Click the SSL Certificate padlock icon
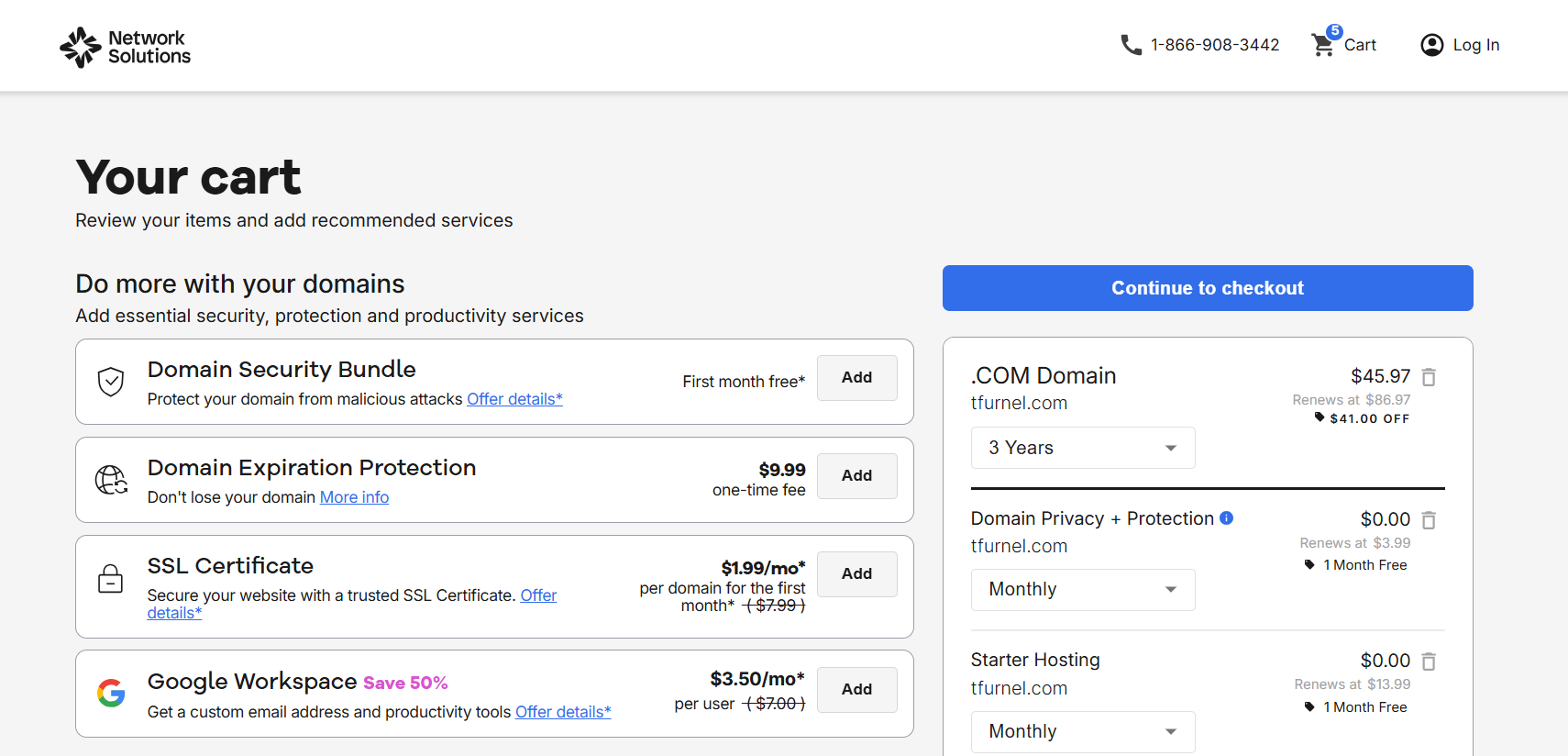This screenshot has height=756, width=1568. coord(111,578)
